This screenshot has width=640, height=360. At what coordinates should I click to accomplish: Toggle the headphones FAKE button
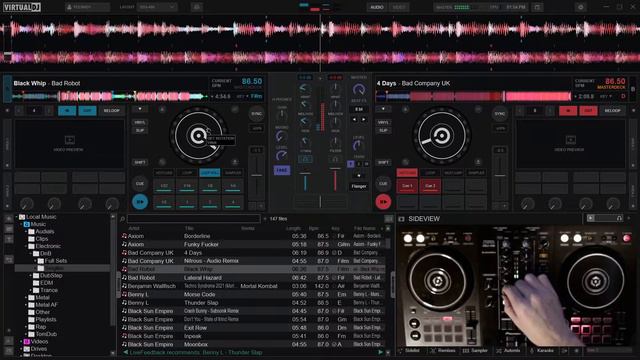pos(282,170)
